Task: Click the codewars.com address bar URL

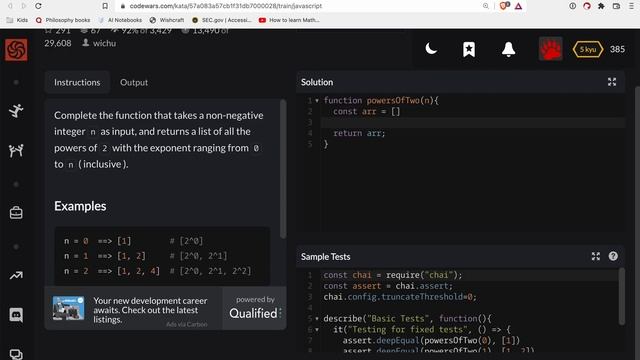Action: coord(226,6)
